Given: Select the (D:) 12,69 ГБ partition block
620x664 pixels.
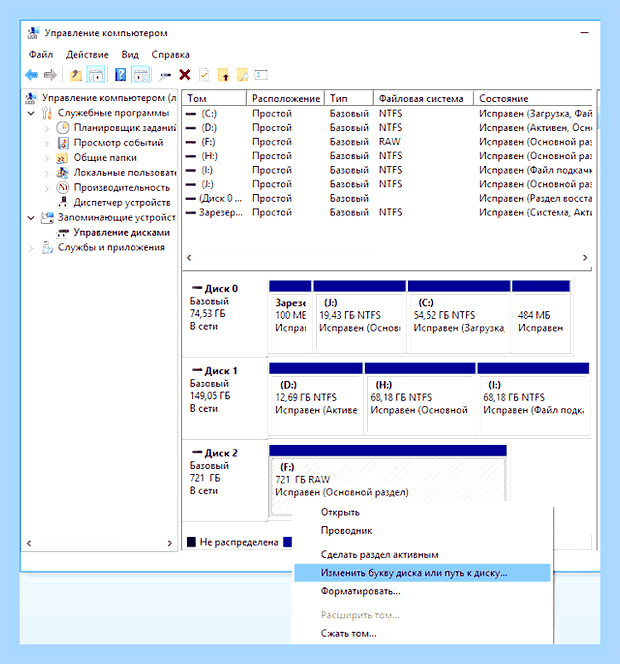Looking at the screenshot, I should tap(316, 398).
